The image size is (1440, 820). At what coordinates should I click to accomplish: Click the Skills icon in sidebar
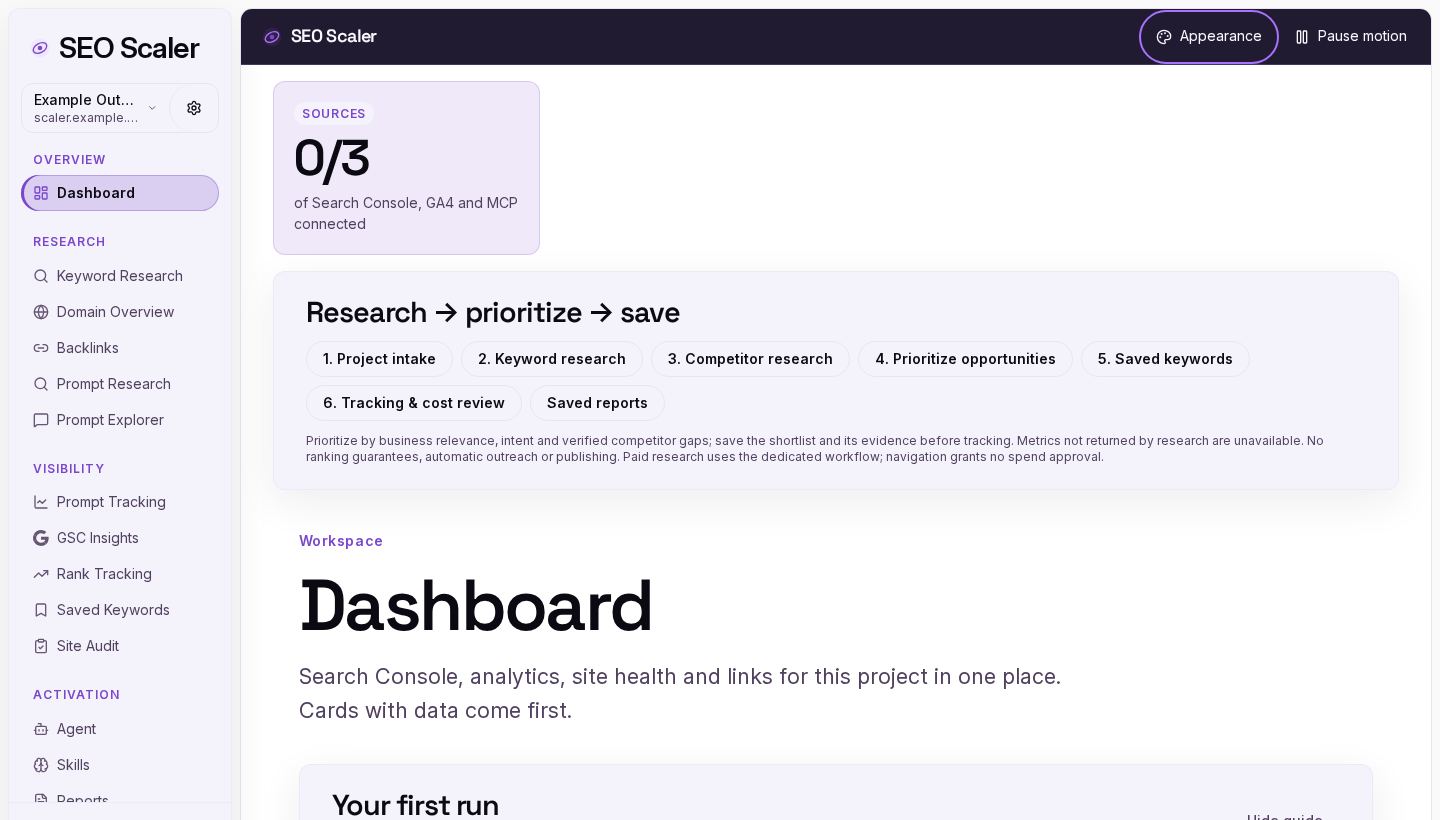coord(41,765)
